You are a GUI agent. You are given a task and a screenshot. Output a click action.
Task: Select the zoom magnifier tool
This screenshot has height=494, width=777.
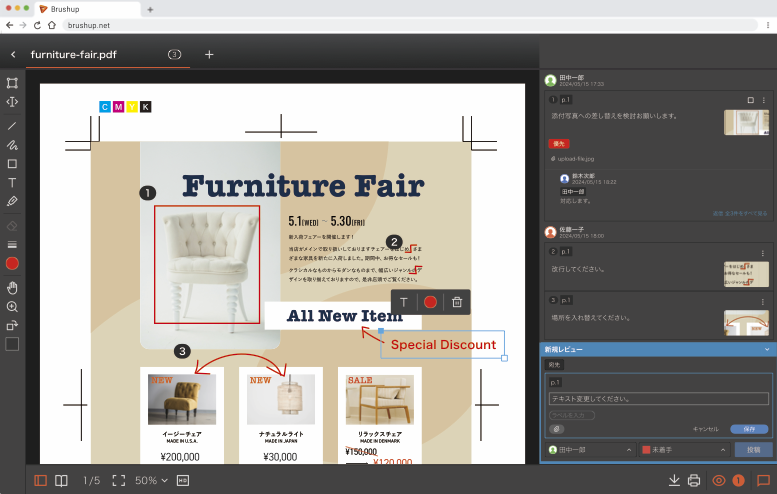pyautogui.click(x=12, y=307)
